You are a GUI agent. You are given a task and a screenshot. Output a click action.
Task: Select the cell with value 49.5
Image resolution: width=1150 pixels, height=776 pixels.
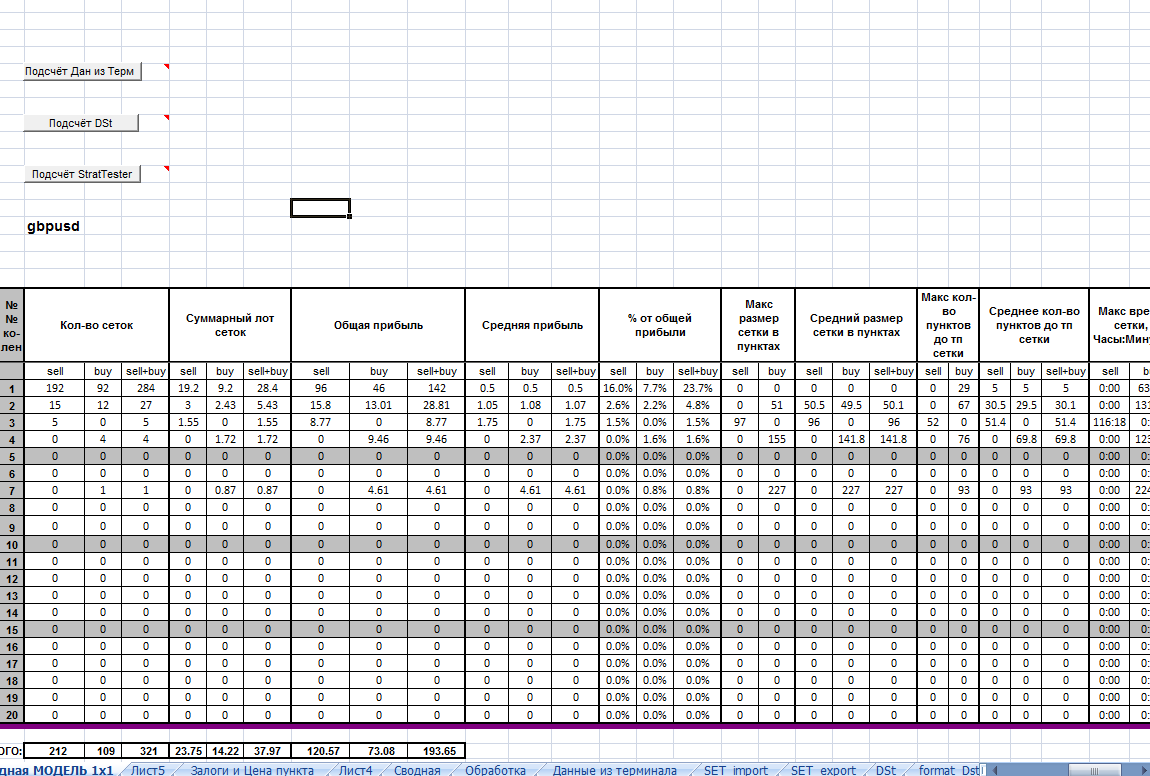[x=851, y=405]
